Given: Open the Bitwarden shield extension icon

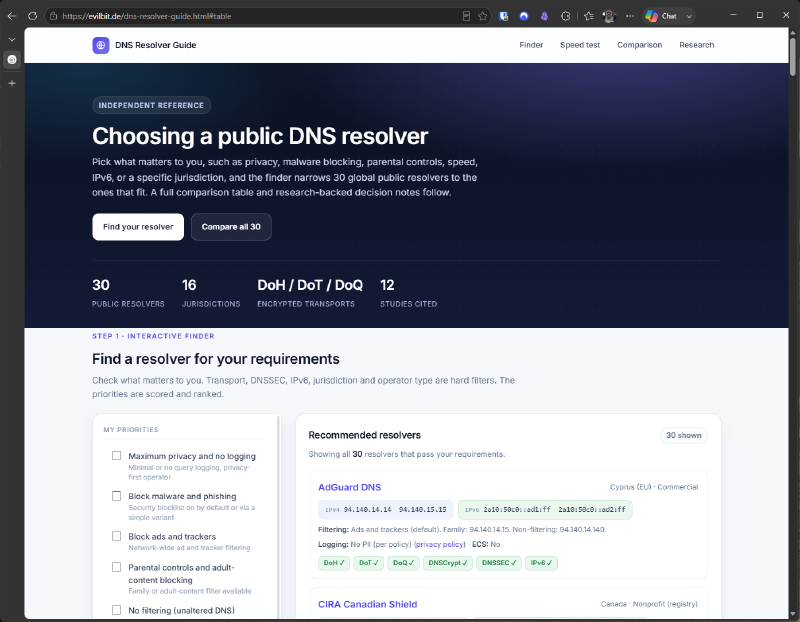Looking at the screenshot, I should (x=504, y=16).
